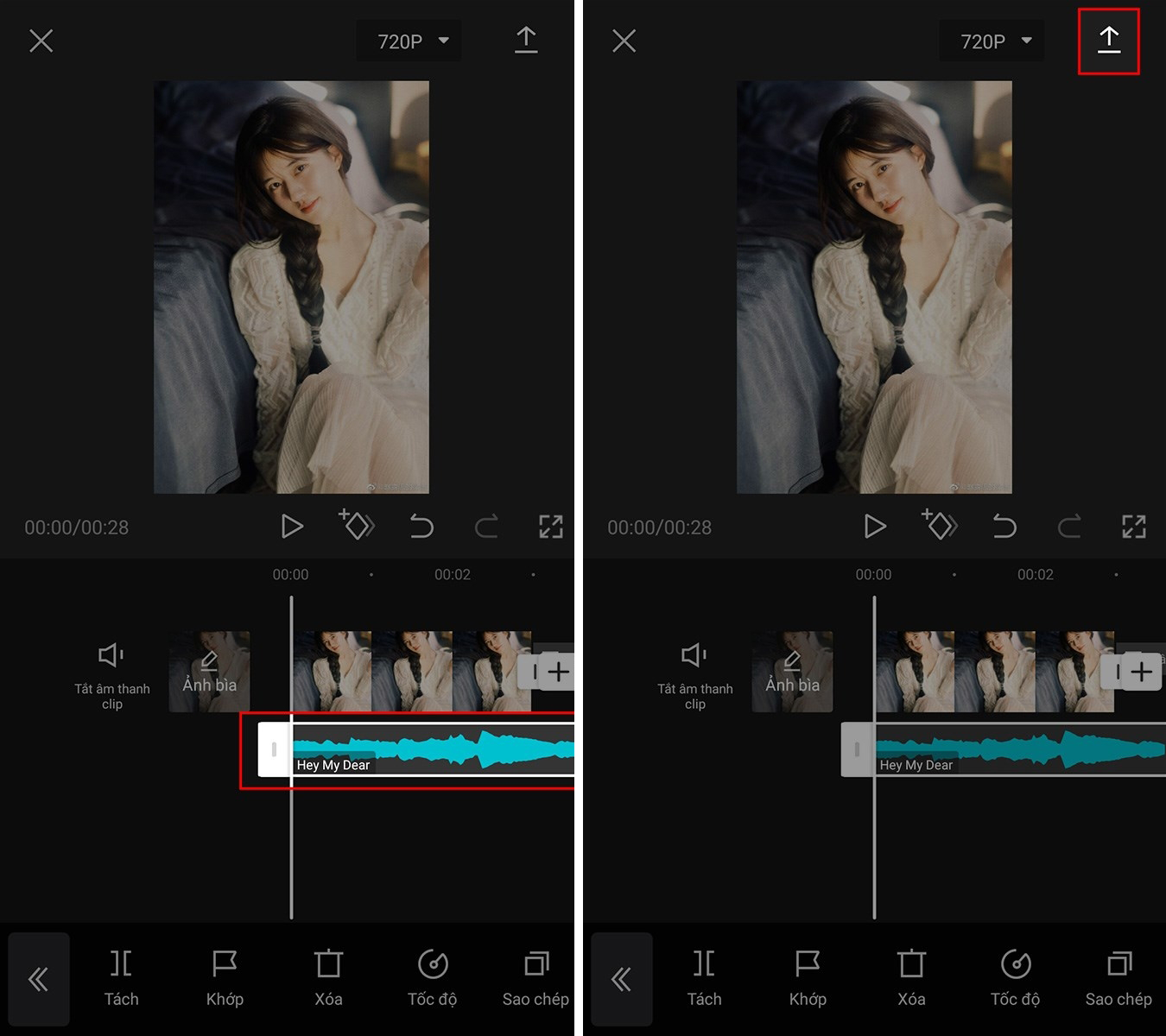
Task: Tap the audio clip's start handle, right screen
Action: (x=858, y=749)
